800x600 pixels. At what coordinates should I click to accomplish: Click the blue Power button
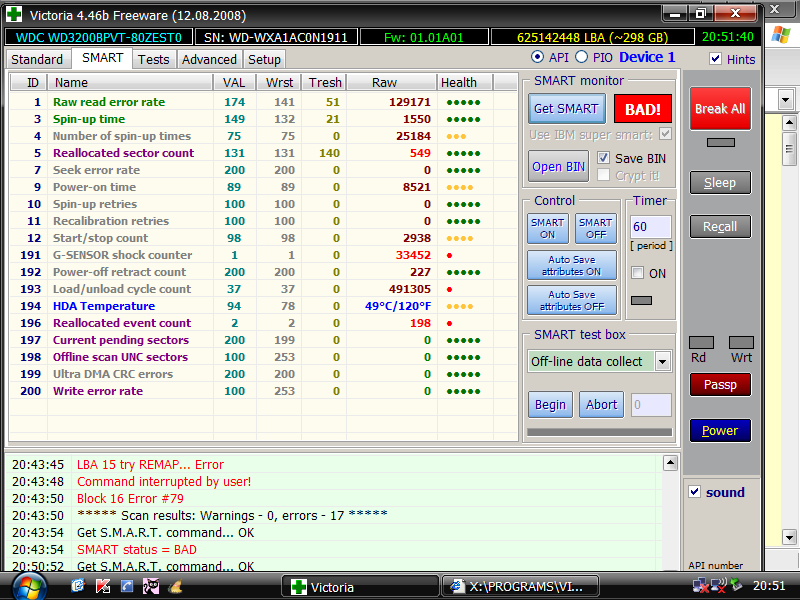pyautogui.click(x=720, y=431)
